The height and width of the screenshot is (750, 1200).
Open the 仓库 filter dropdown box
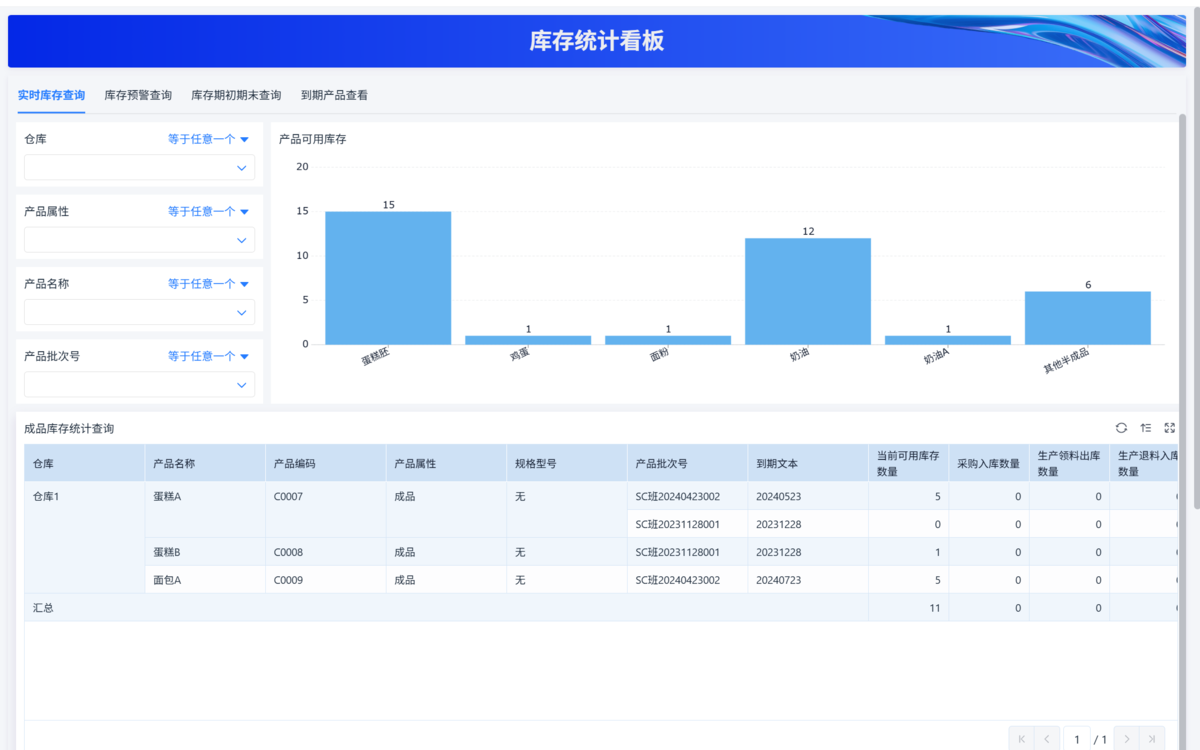[139, 168]
